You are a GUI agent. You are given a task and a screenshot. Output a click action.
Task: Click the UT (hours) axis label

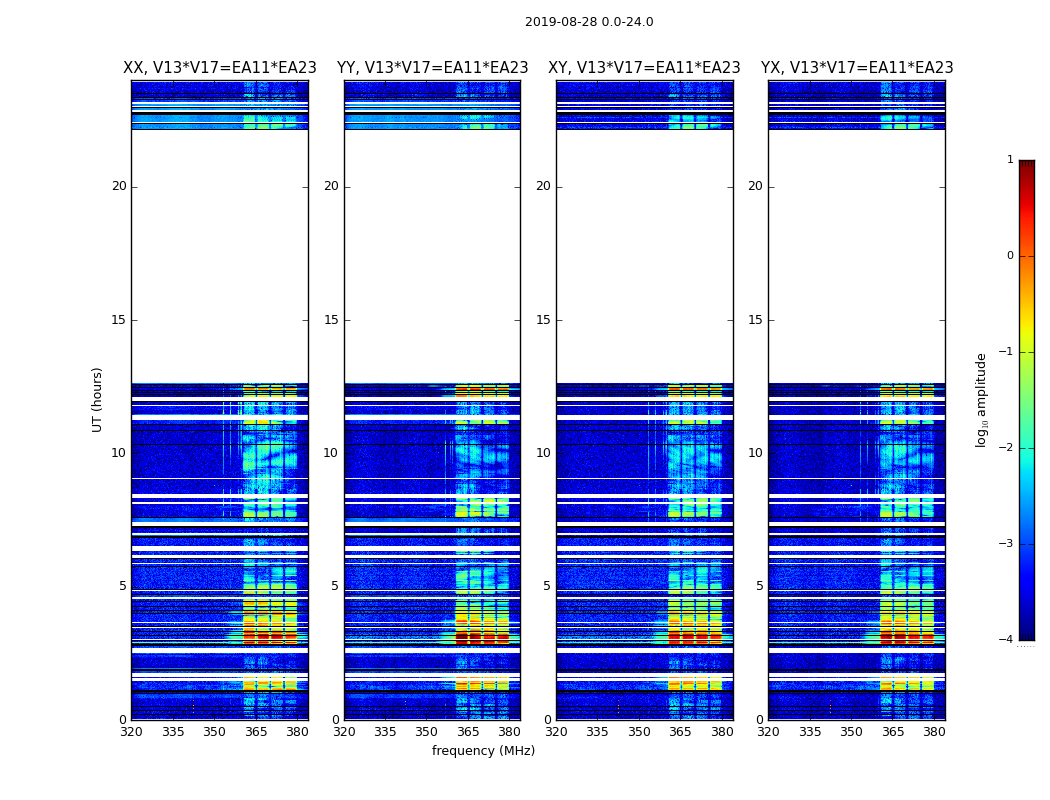click(x=98, y=399)
